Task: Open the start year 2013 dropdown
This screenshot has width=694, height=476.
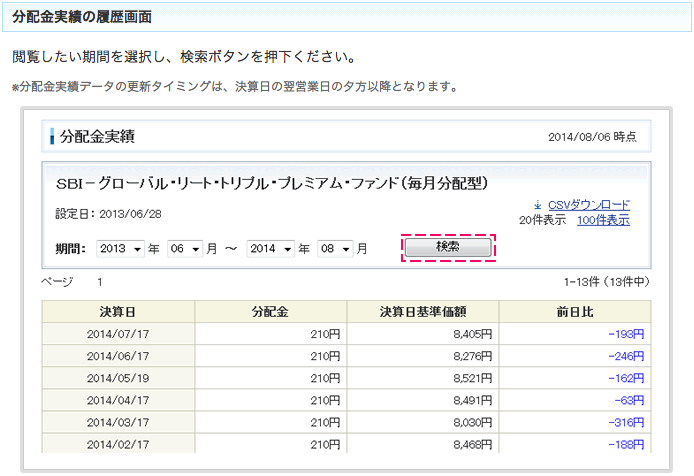Action: pyautogui.click(x=120, y=249)
